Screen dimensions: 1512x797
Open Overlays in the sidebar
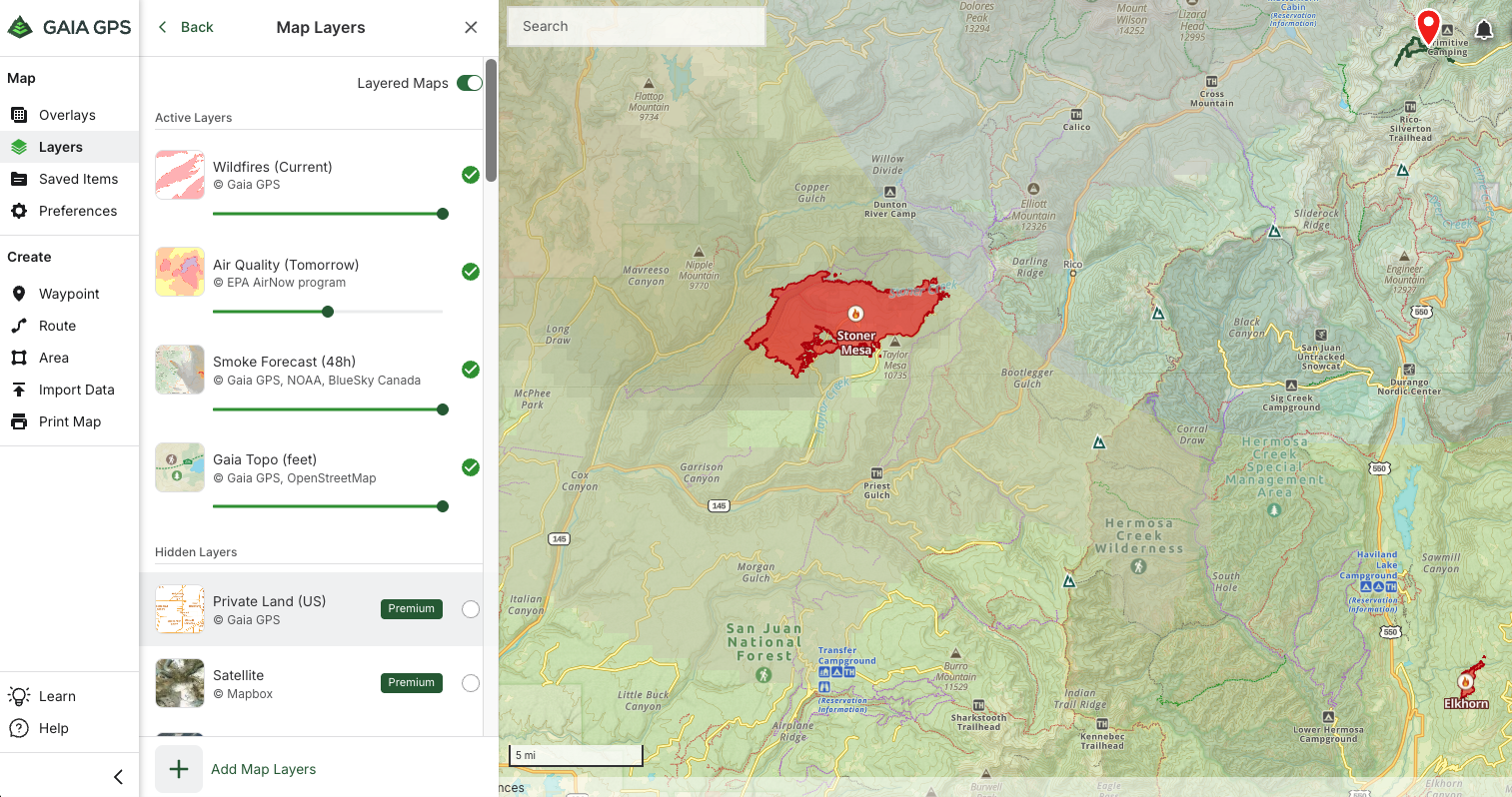click(69, 115)
